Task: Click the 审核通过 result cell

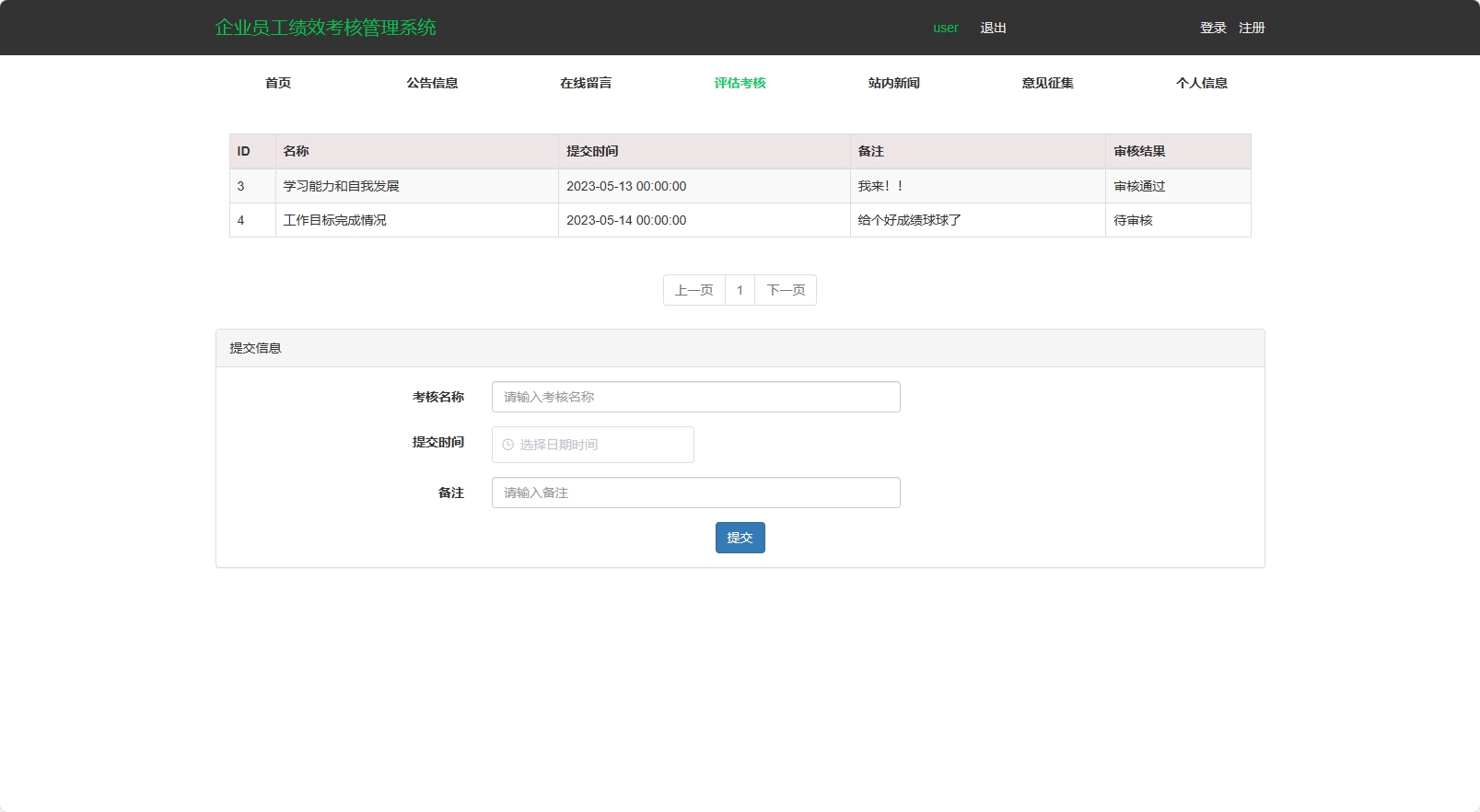Action: pos(1178,186)
